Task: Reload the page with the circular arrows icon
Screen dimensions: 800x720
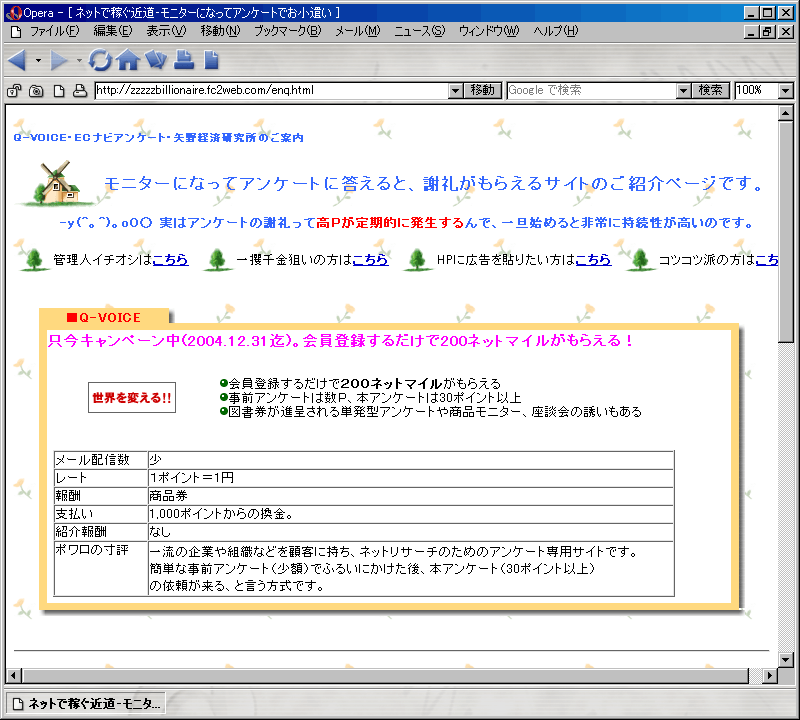Action: tap(100, 60)
